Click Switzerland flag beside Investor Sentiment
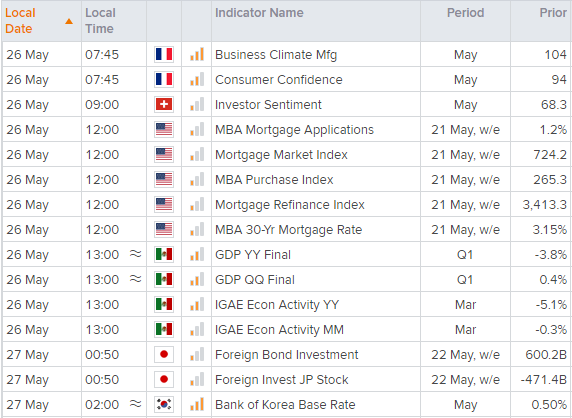This screenshot has height=418, width=572. (164, 104)
